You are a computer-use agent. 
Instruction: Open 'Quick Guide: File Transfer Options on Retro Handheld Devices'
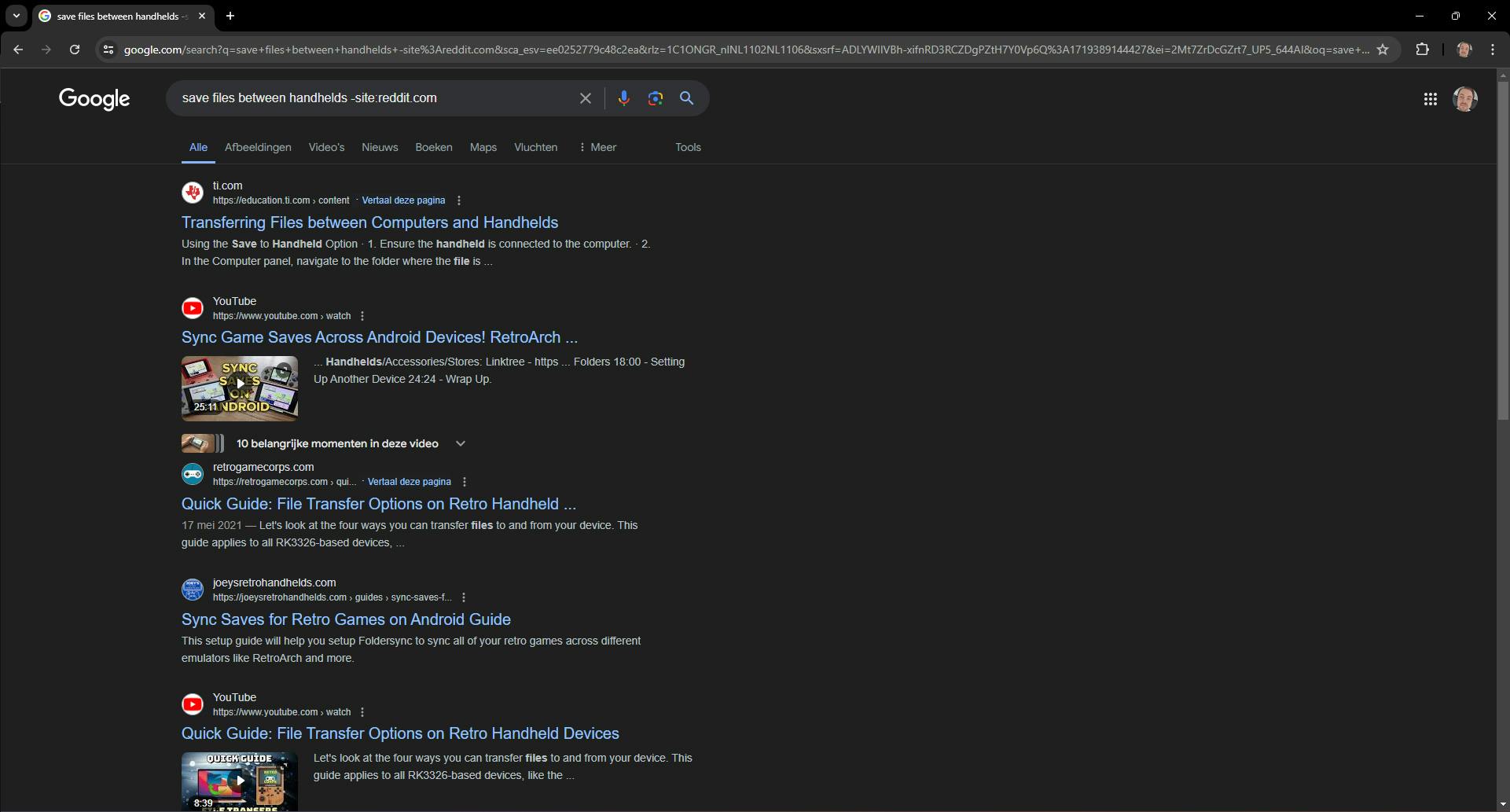click(400, 733)
